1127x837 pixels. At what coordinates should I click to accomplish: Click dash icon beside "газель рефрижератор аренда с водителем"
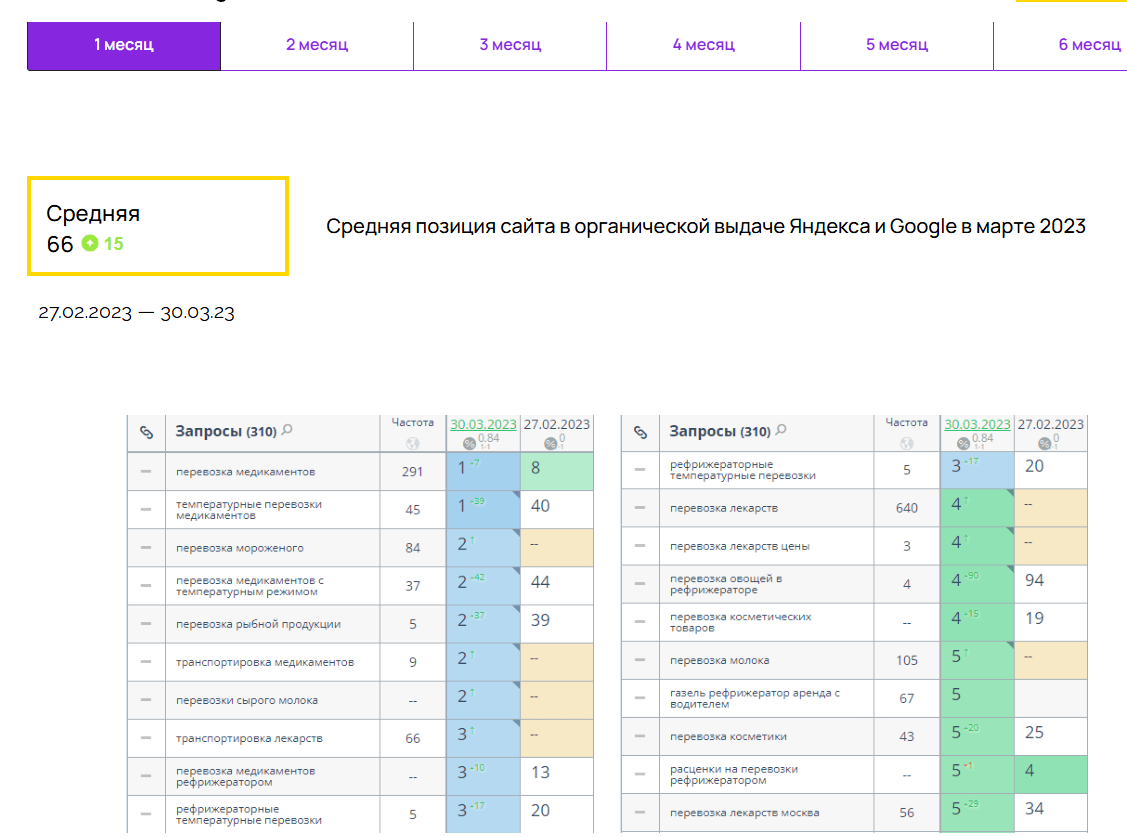tap(640, 698)
